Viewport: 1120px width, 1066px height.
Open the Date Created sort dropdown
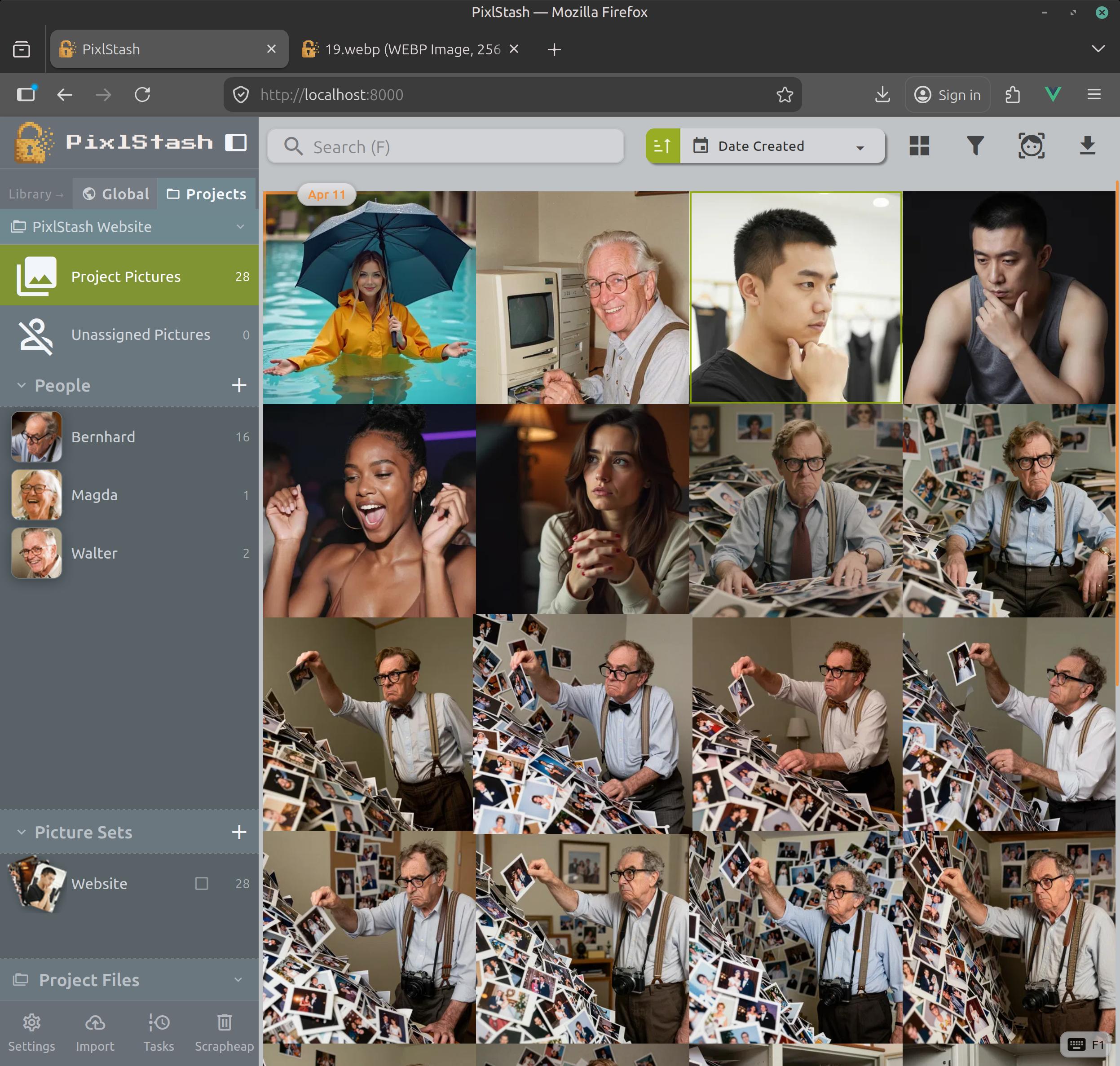[782, 146]
